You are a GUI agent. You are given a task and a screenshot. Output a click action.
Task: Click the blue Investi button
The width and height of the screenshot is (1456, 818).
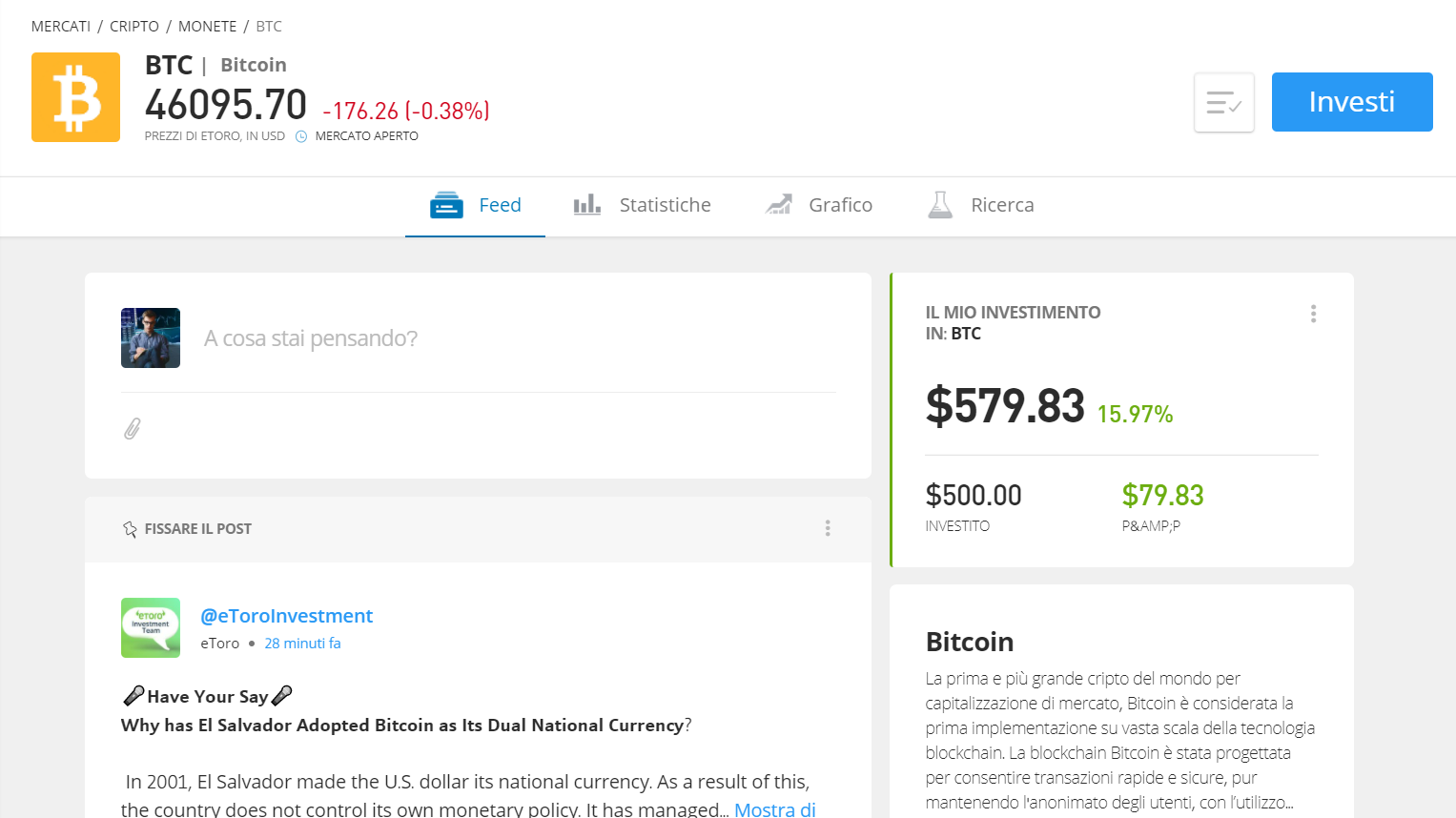point(1351,102)
